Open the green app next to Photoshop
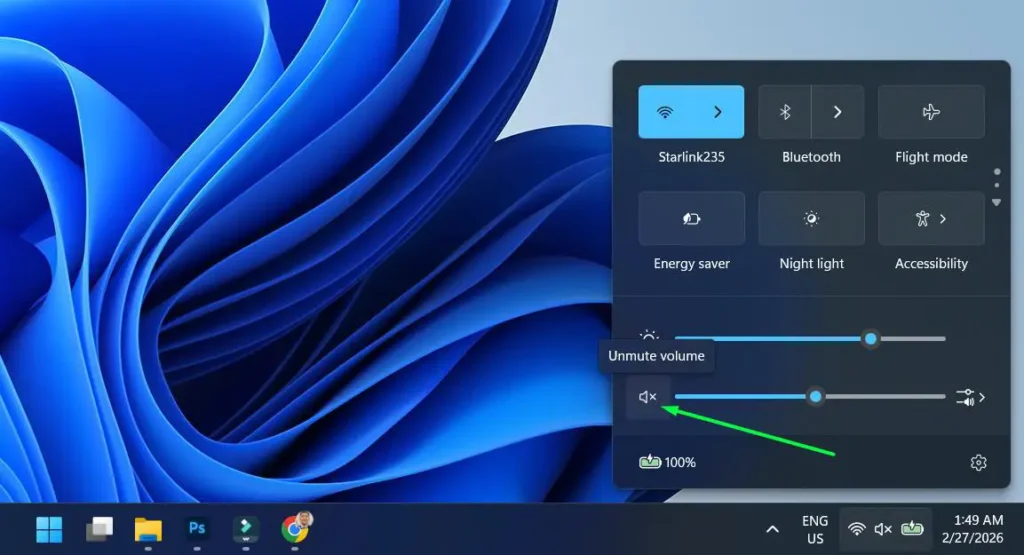 (246, 529)
